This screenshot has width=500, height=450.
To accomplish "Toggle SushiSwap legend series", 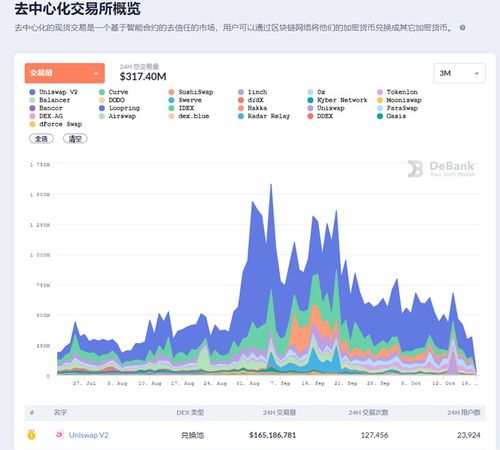I will pyautogui.click(x=191, y=92).
